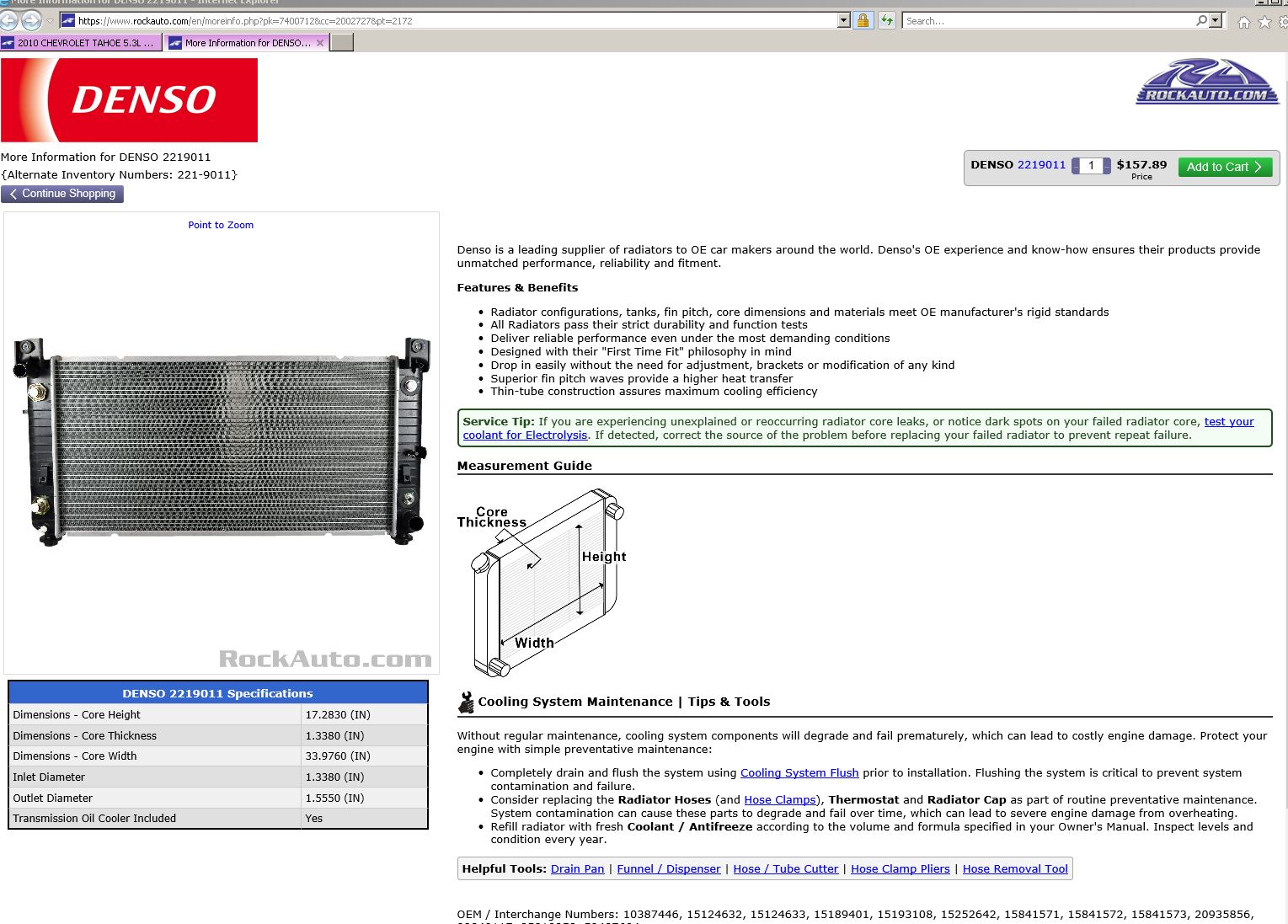Image resolution: width=1288 pixels, height=924 pixels.
Task: Open the Hose / Tube Cutter link
Action: click(786, 869)
